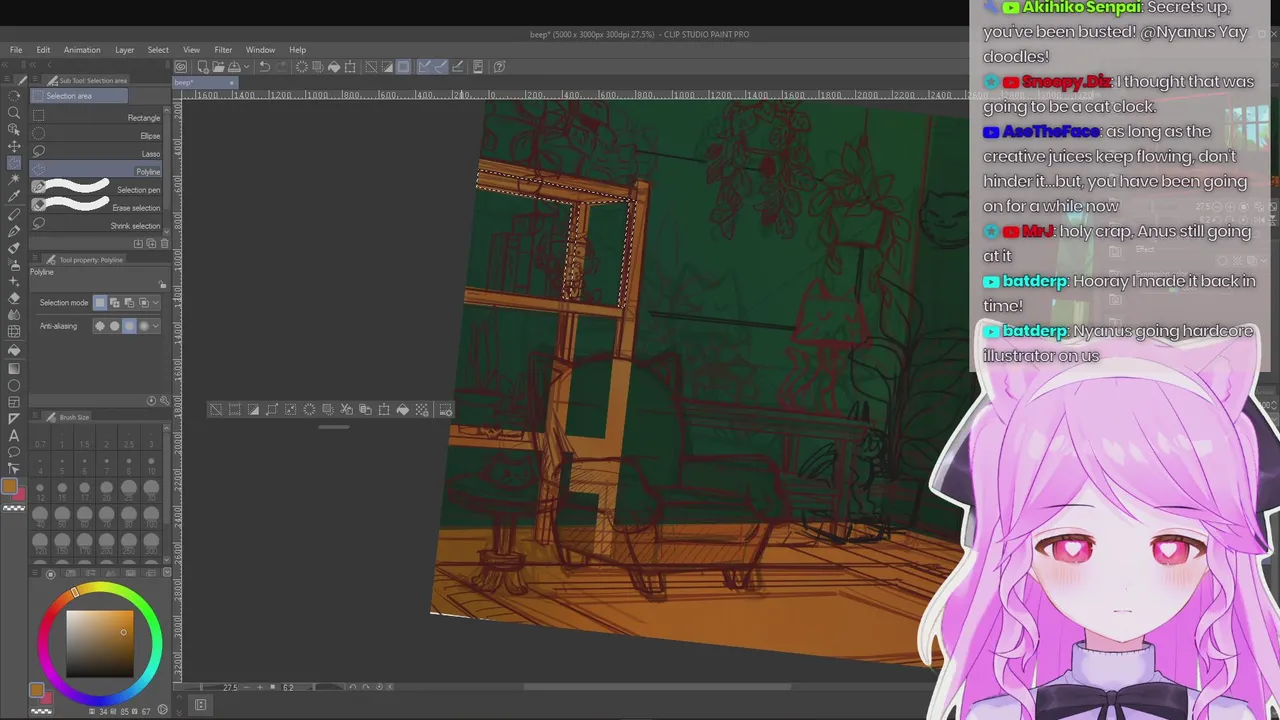This screenshot has height=720, width=1280.
Task: Click transparent color swatch in tool palette
Action: (x=15, y=508)
